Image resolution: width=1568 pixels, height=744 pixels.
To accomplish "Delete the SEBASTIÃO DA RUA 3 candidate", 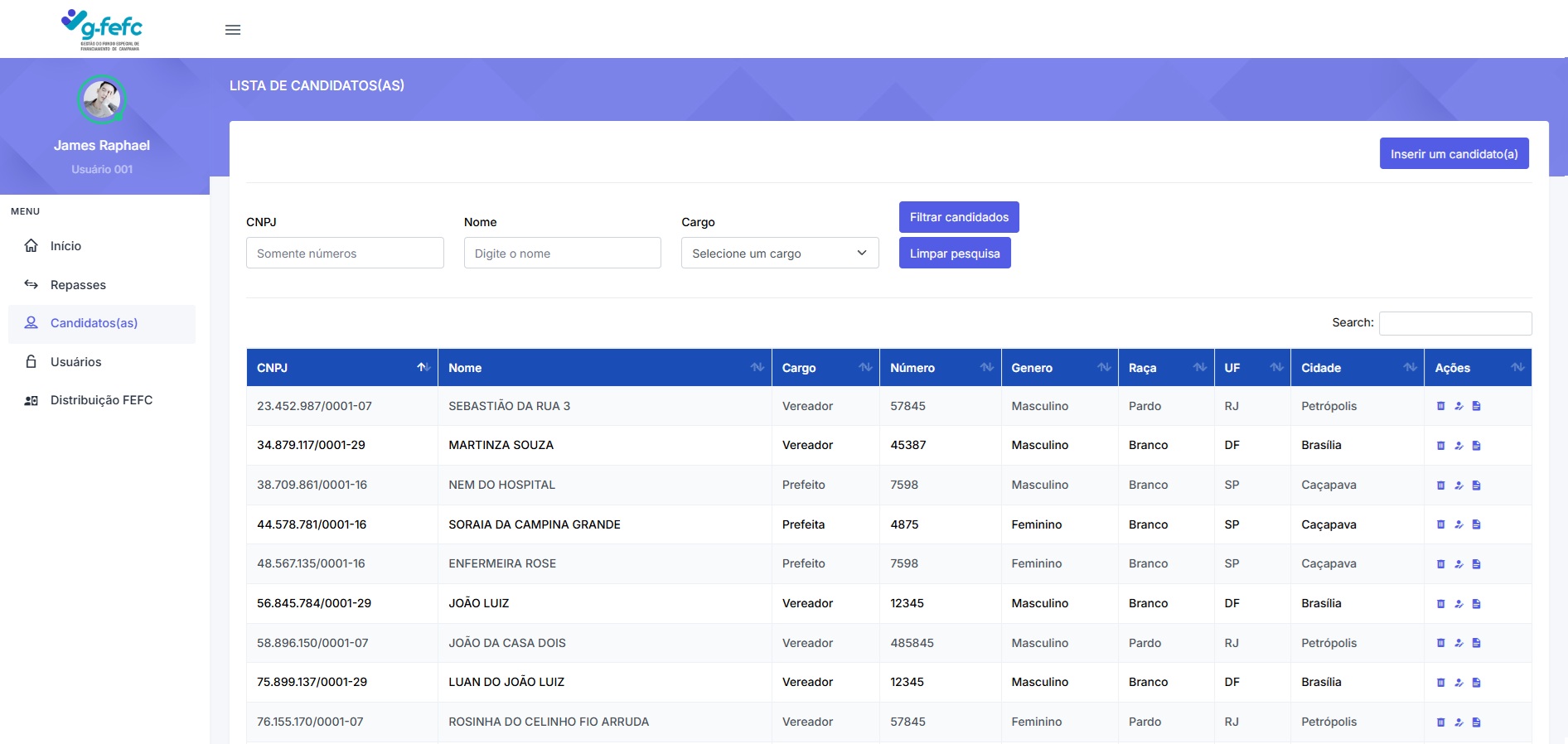I will pyautogui.click(x=1440, y=406).
